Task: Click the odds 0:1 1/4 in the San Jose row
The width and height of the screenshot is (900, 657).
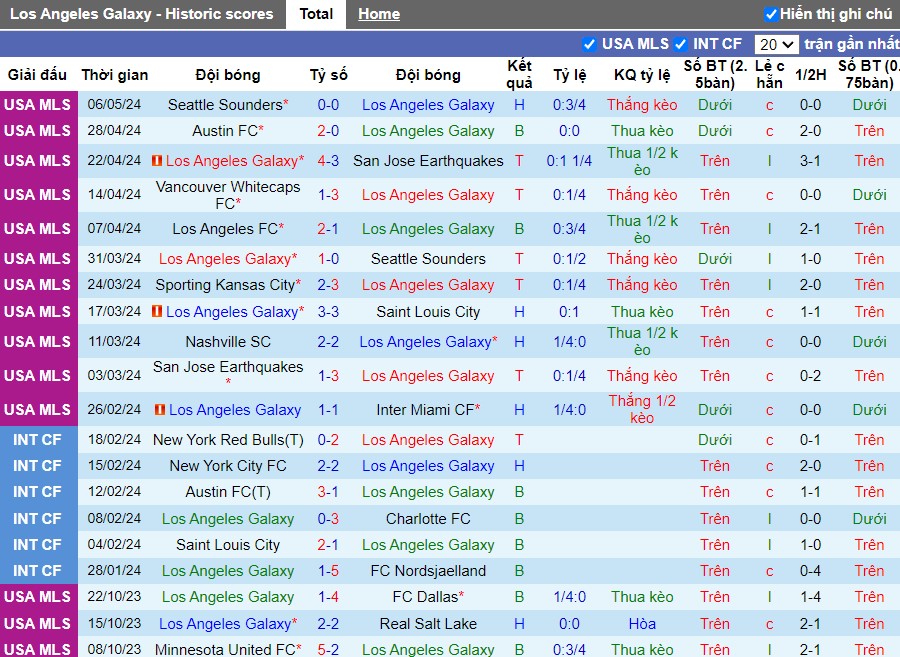Action: click(x=569, y=161)
